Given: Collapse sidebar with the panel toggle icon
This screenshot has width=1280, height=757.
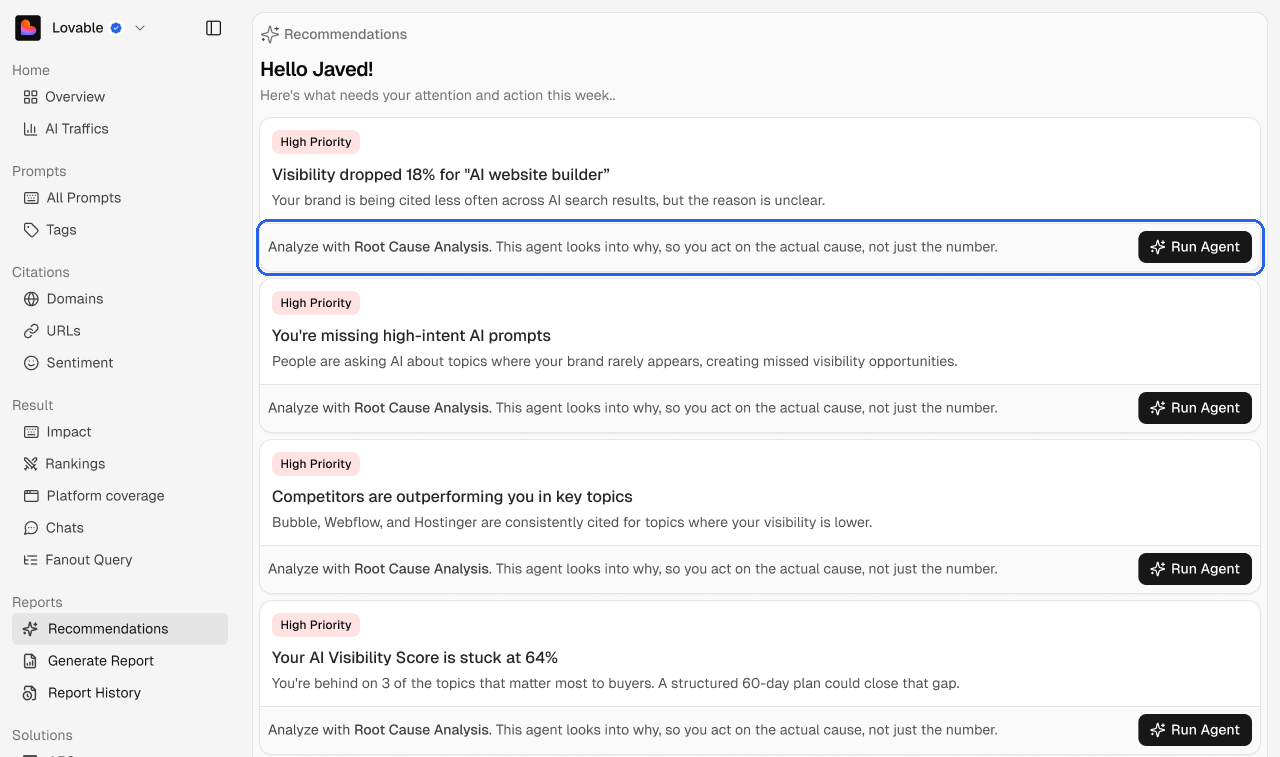Looking at the screenshot, I should 213,28.
